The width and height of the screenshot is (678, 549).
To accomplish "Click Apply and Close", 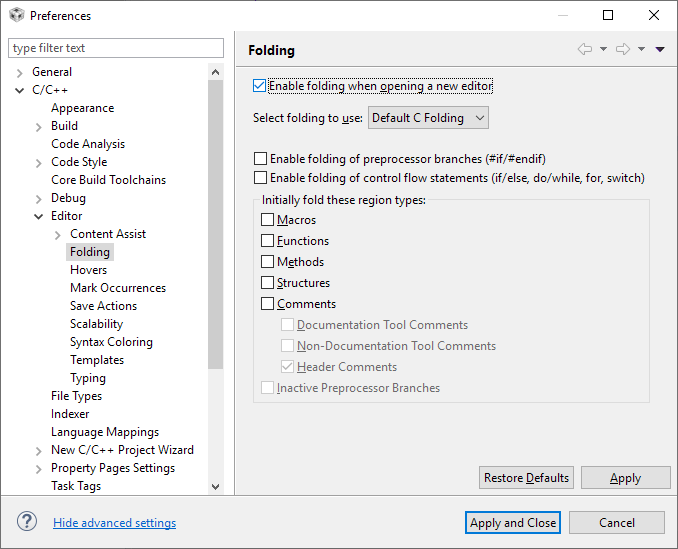I will click(513, 523).
